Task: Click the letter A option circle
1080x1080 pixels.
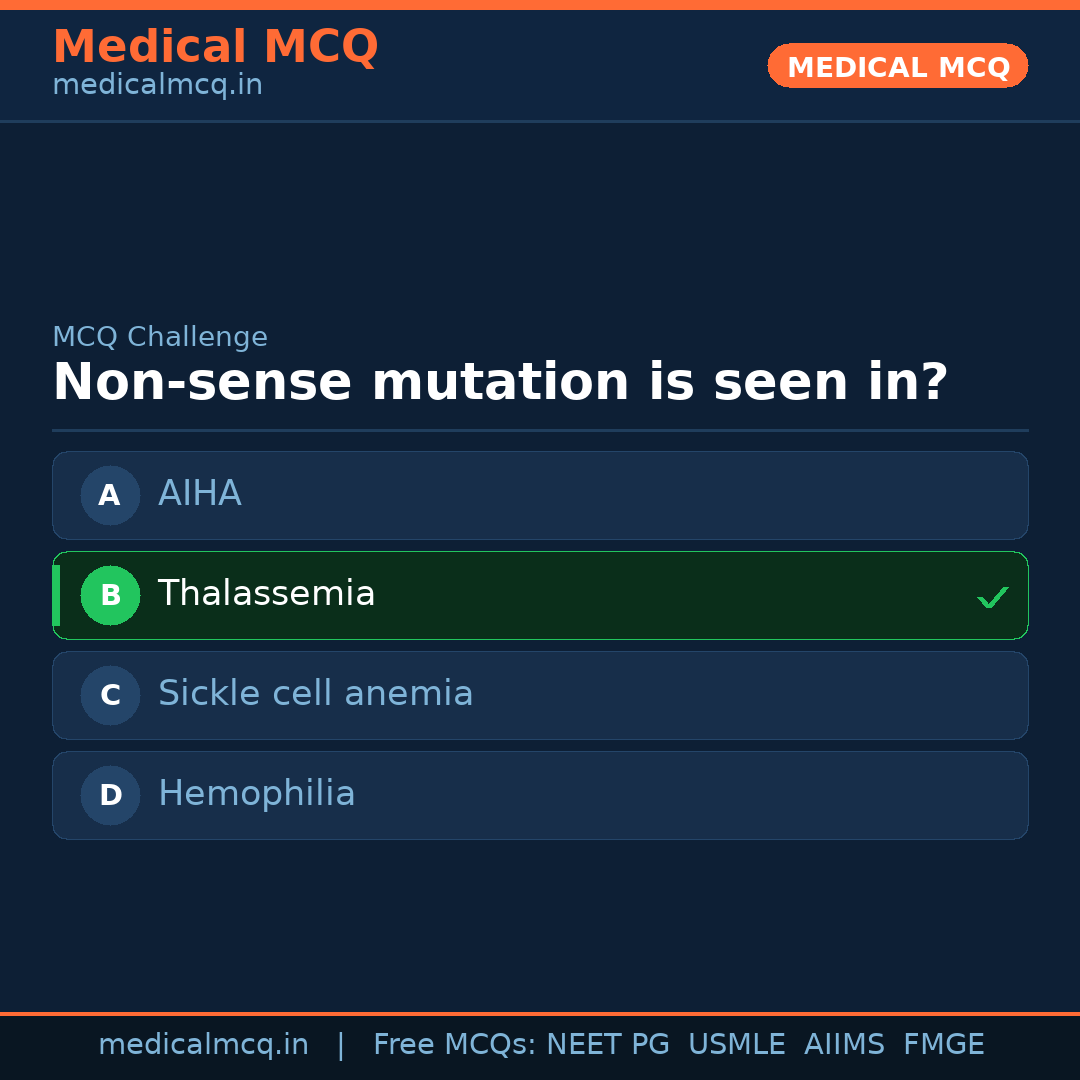Action: coord(110,495)
